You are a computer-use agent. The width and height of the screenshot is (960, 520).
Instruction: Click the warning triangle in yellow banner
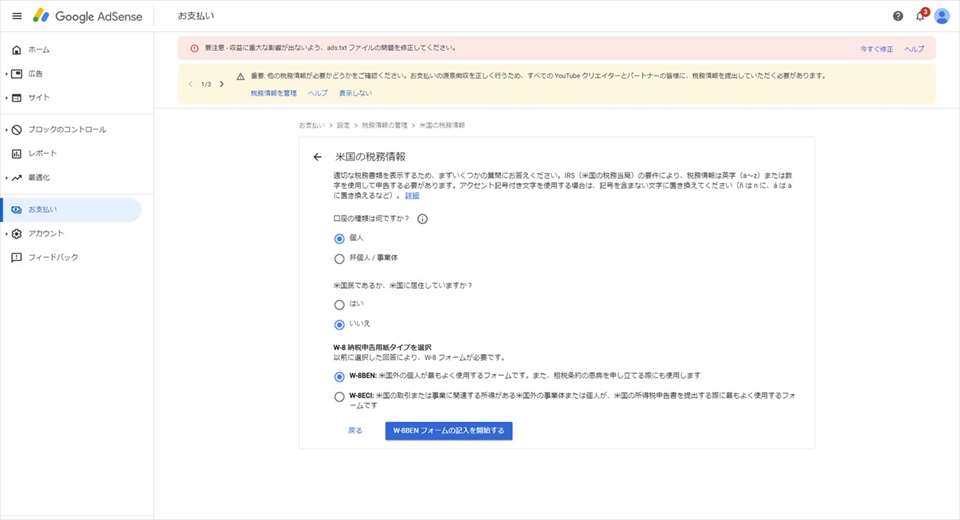[241, 77]
